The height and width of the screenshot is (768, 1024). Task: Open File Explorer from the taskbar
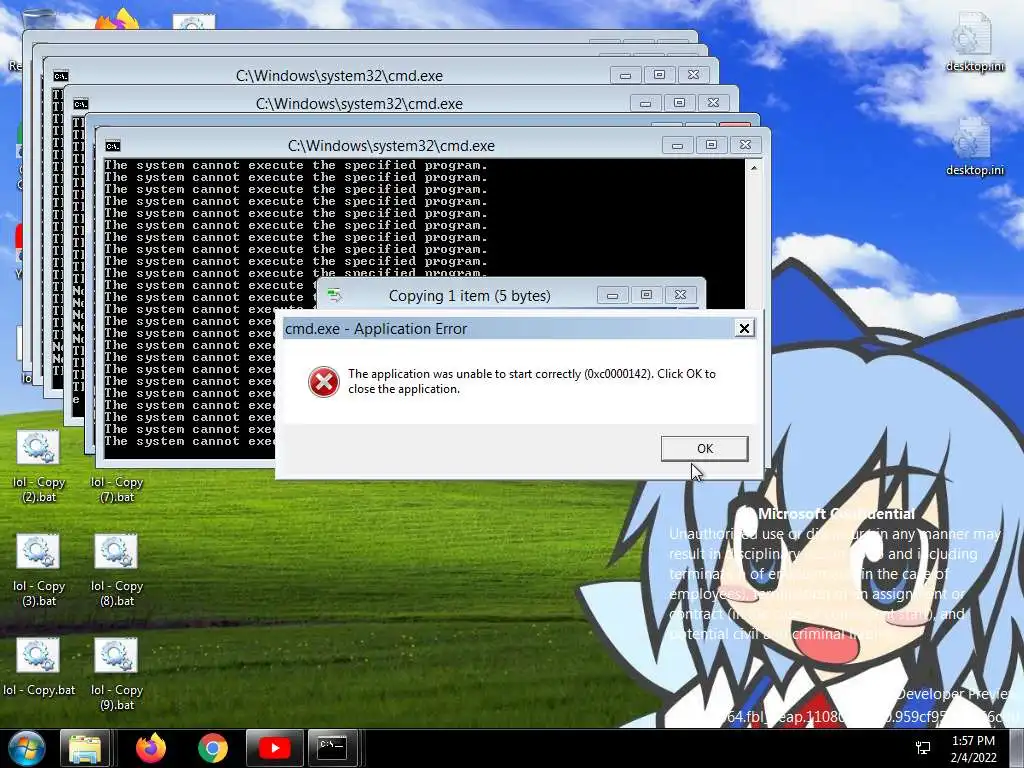coord(85,748)
